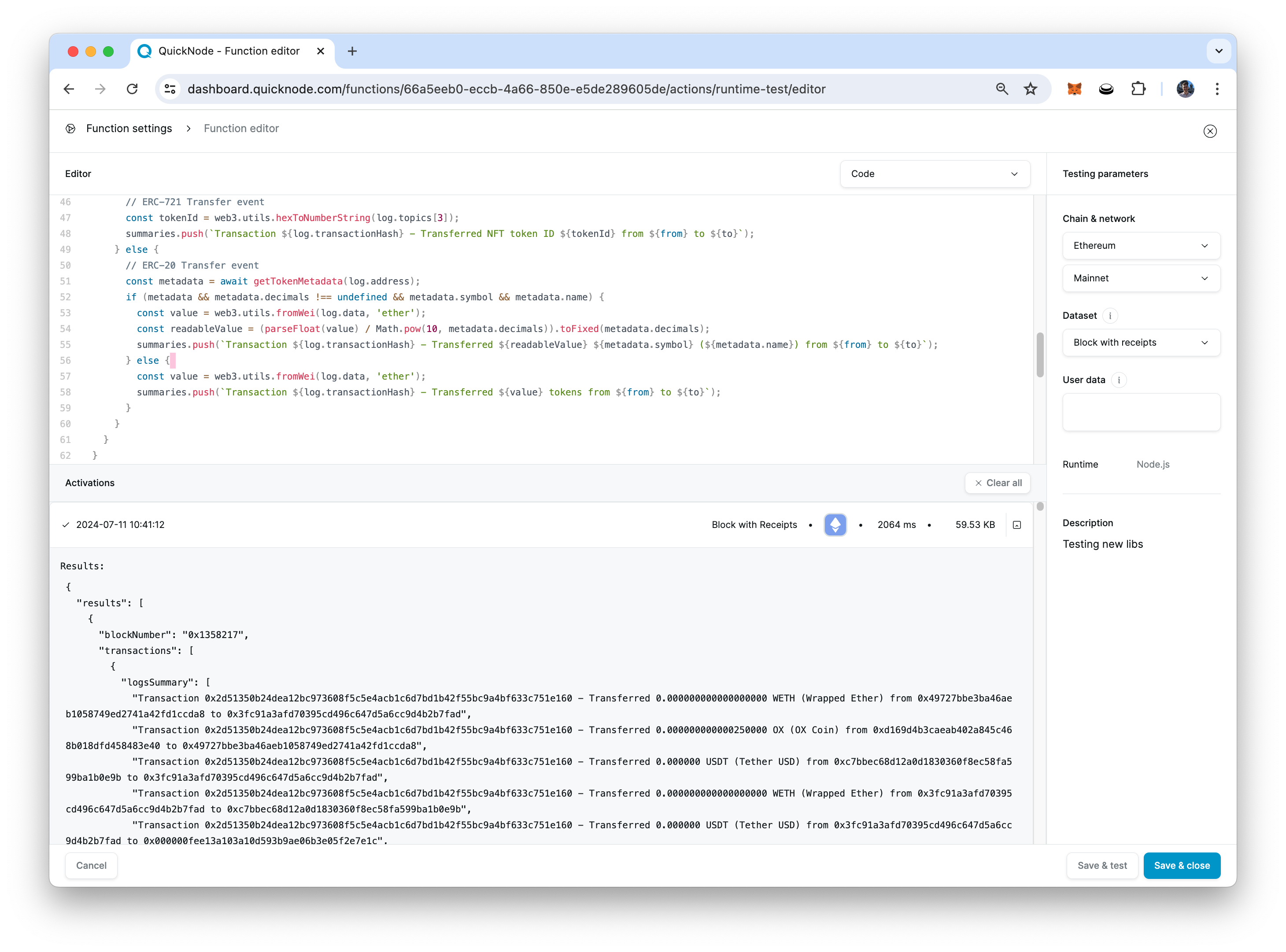The height and width of the screenshot is (952, 1286).
Task: Expand the tab search chevron
Action: (1219, 51)
